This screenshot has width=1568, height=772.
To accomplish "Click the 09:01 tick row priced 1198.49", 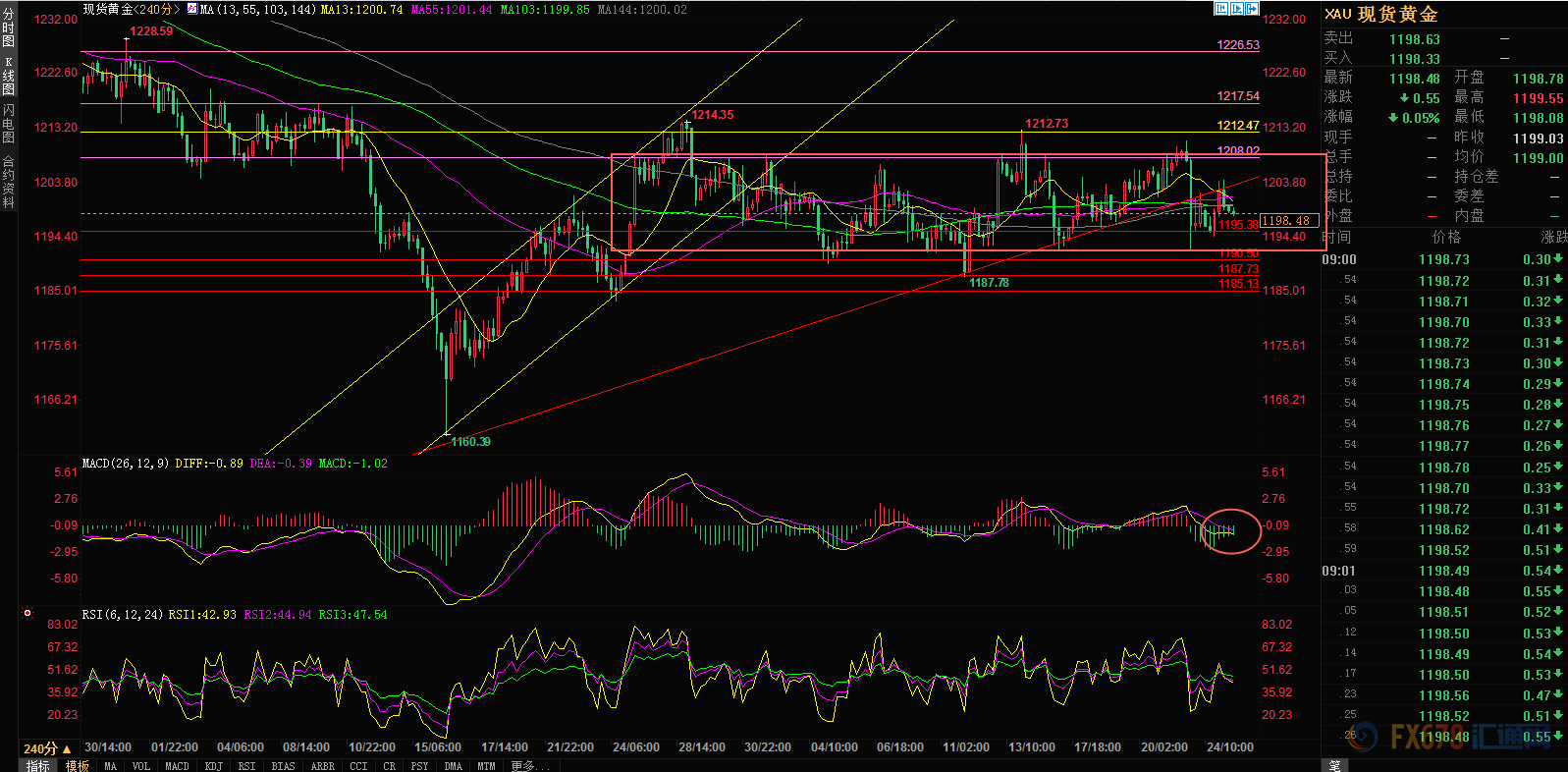I will click(1443, 571).
